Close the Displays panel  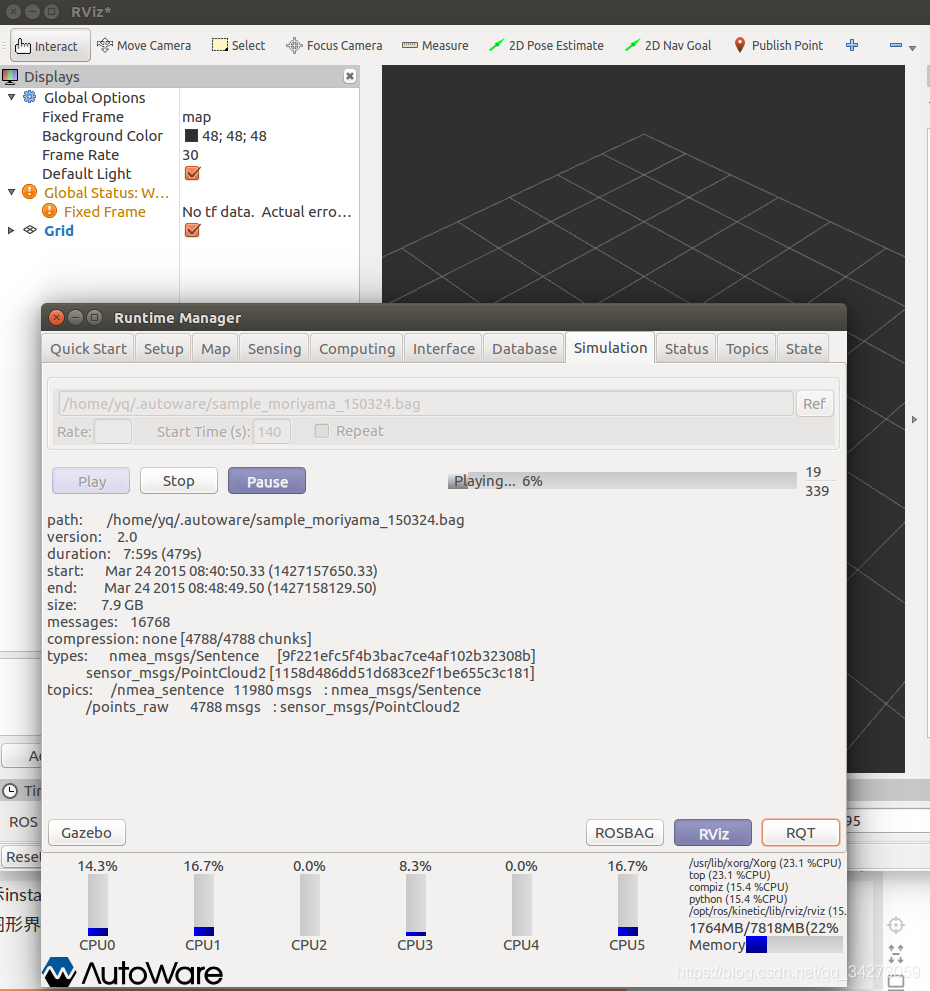click(350, 76)
